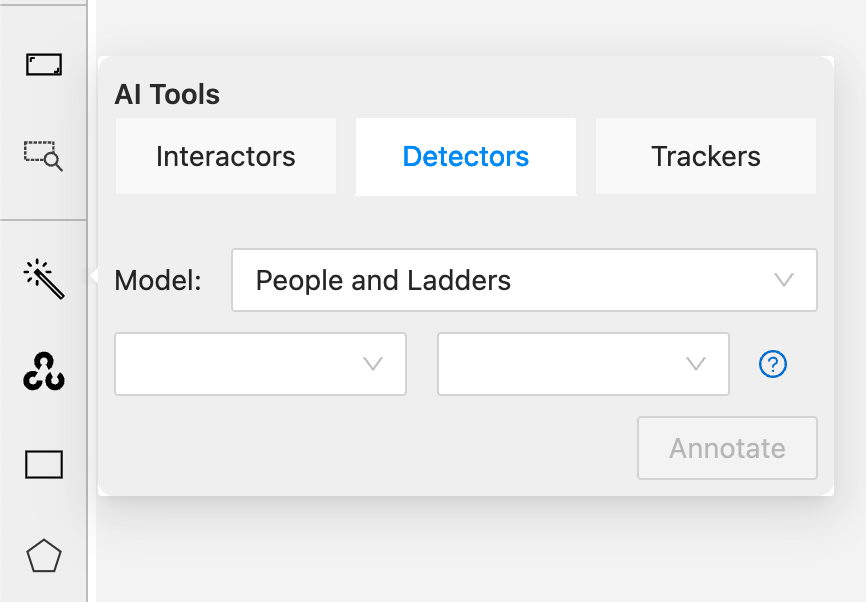Image resolution: width=866 pixels, height=602 pixels.
Task: Click the AI Tools heading
Action: [167, 94]
